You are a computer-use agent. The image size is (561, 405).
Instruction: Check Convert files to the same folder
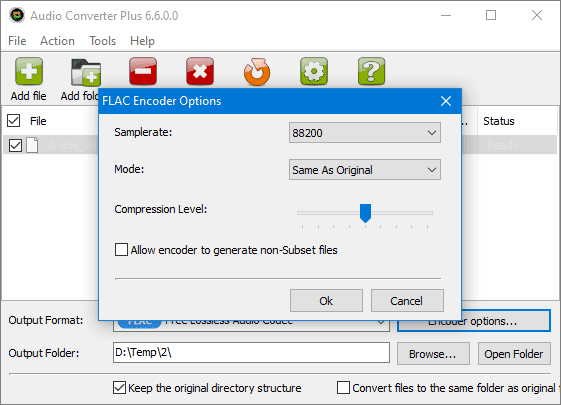(x=343, y=387)
